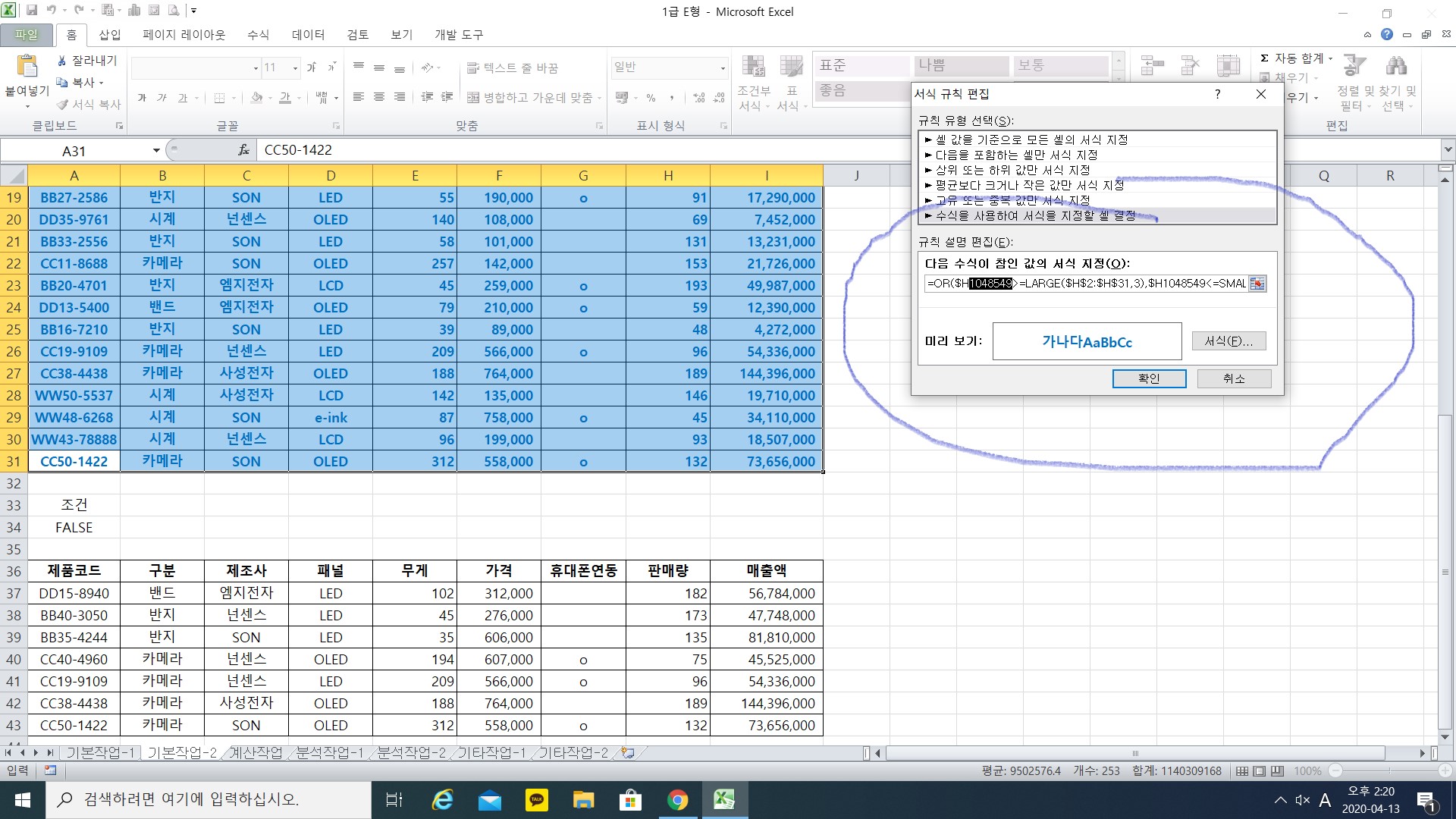Select rule type 상위 또는 하위 값만 서식 지정
Viewport: 1456px width, 819px height.
coord(1012,170)
